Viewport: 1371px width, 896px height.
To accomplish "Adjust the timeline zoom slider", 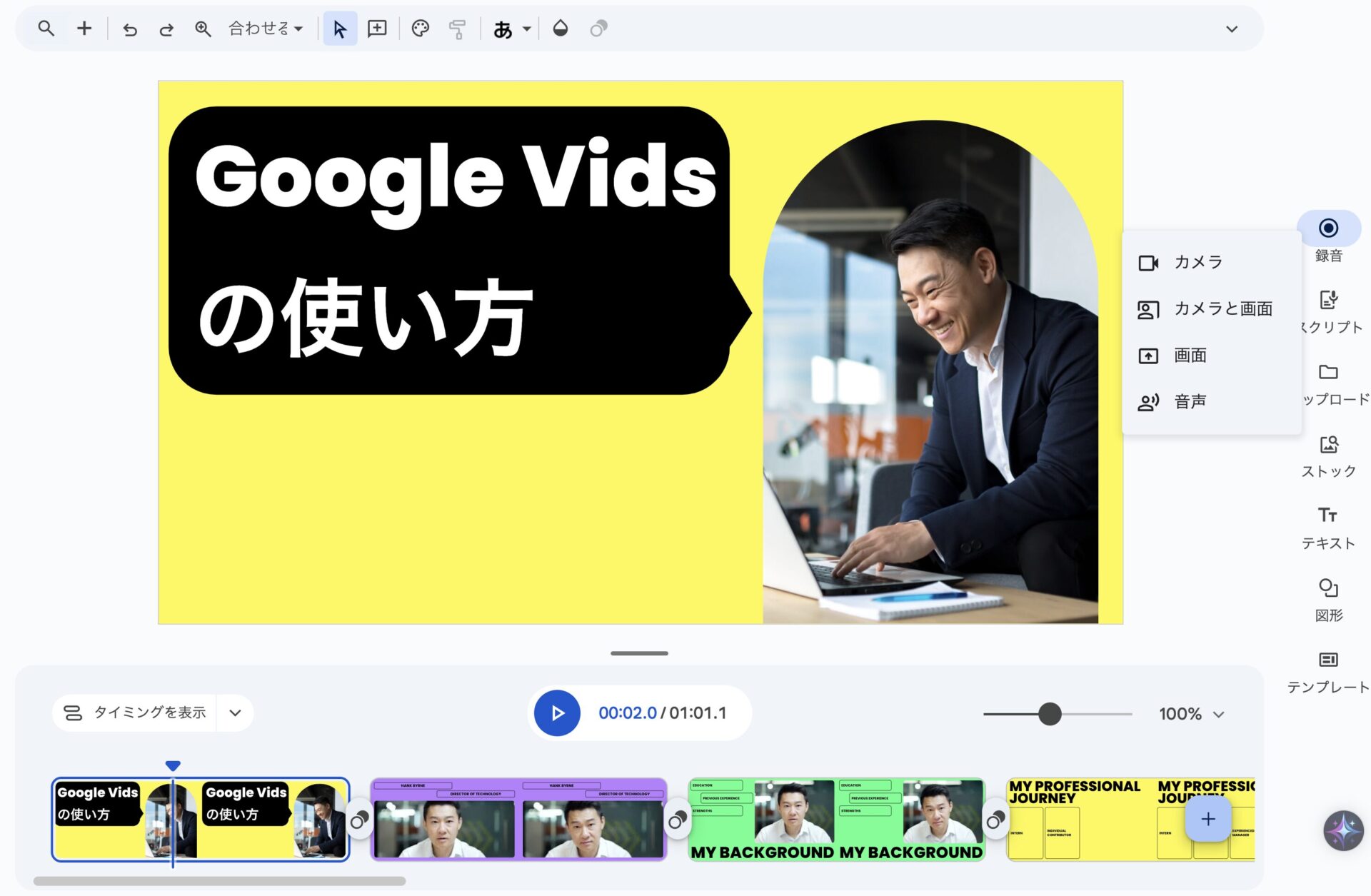I will pyautogui.click(x=1050, y=713).
